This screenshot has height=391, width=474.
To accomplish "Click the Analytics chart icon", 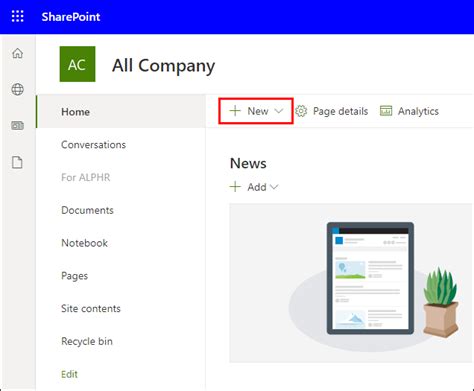I will [386, 111].
